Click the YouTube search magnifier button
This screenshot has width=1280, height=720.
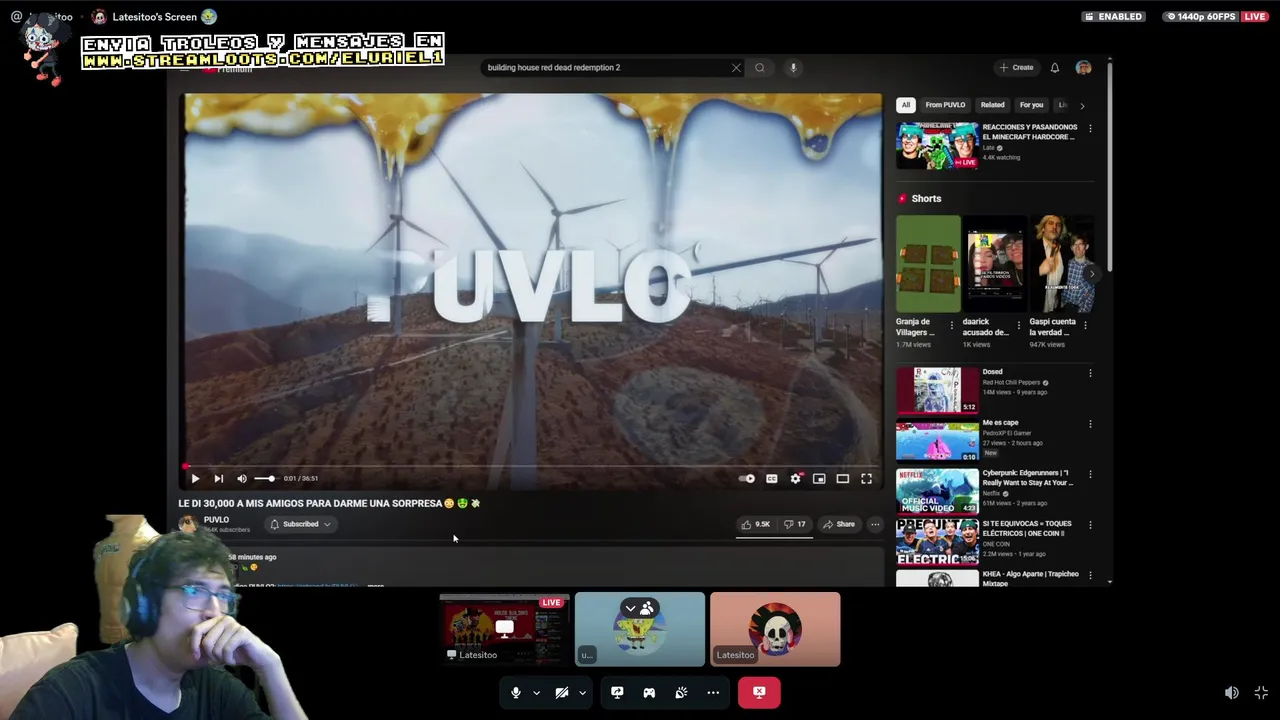pos(760,68)
